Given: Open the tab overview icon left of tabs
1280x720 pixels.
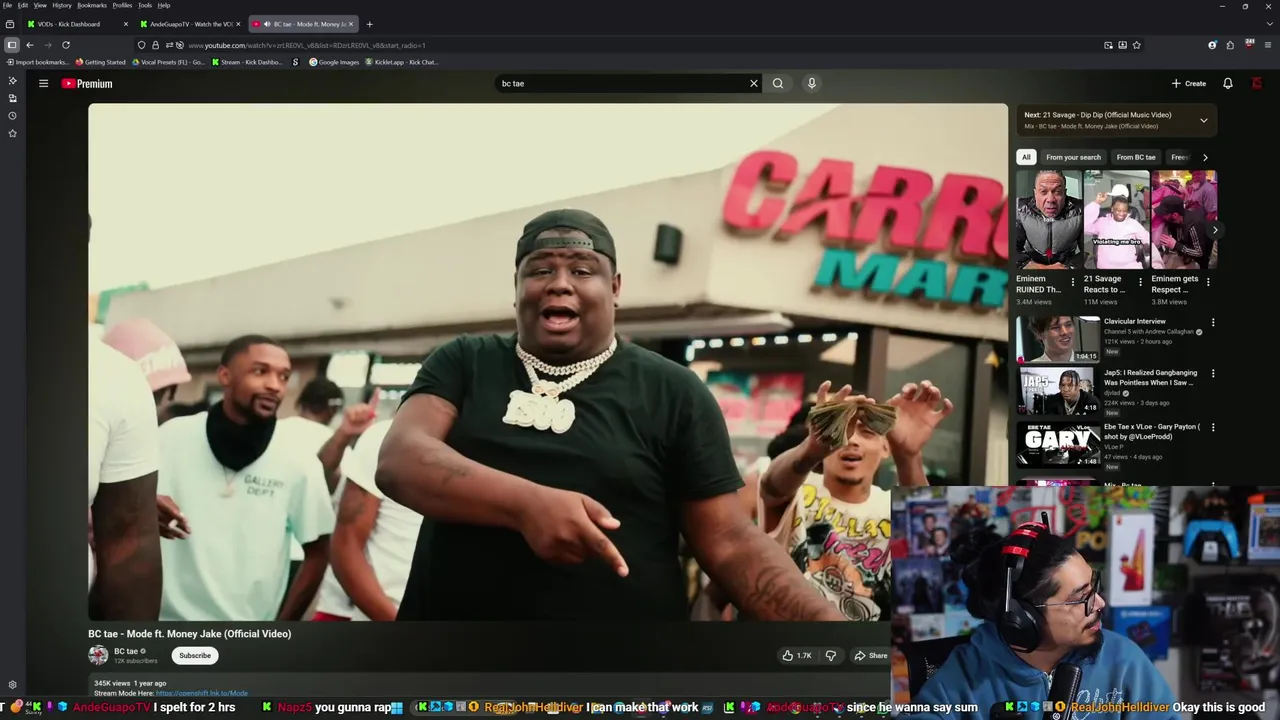Looking at the screenshot, I should click(x=10, y=24).
